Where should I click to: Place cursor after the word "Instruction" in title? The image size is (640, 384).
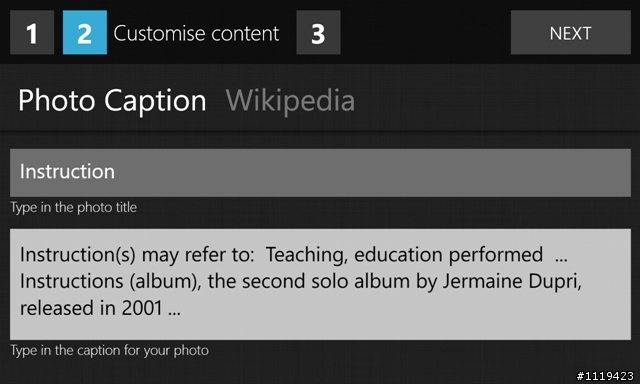point(116,172)
